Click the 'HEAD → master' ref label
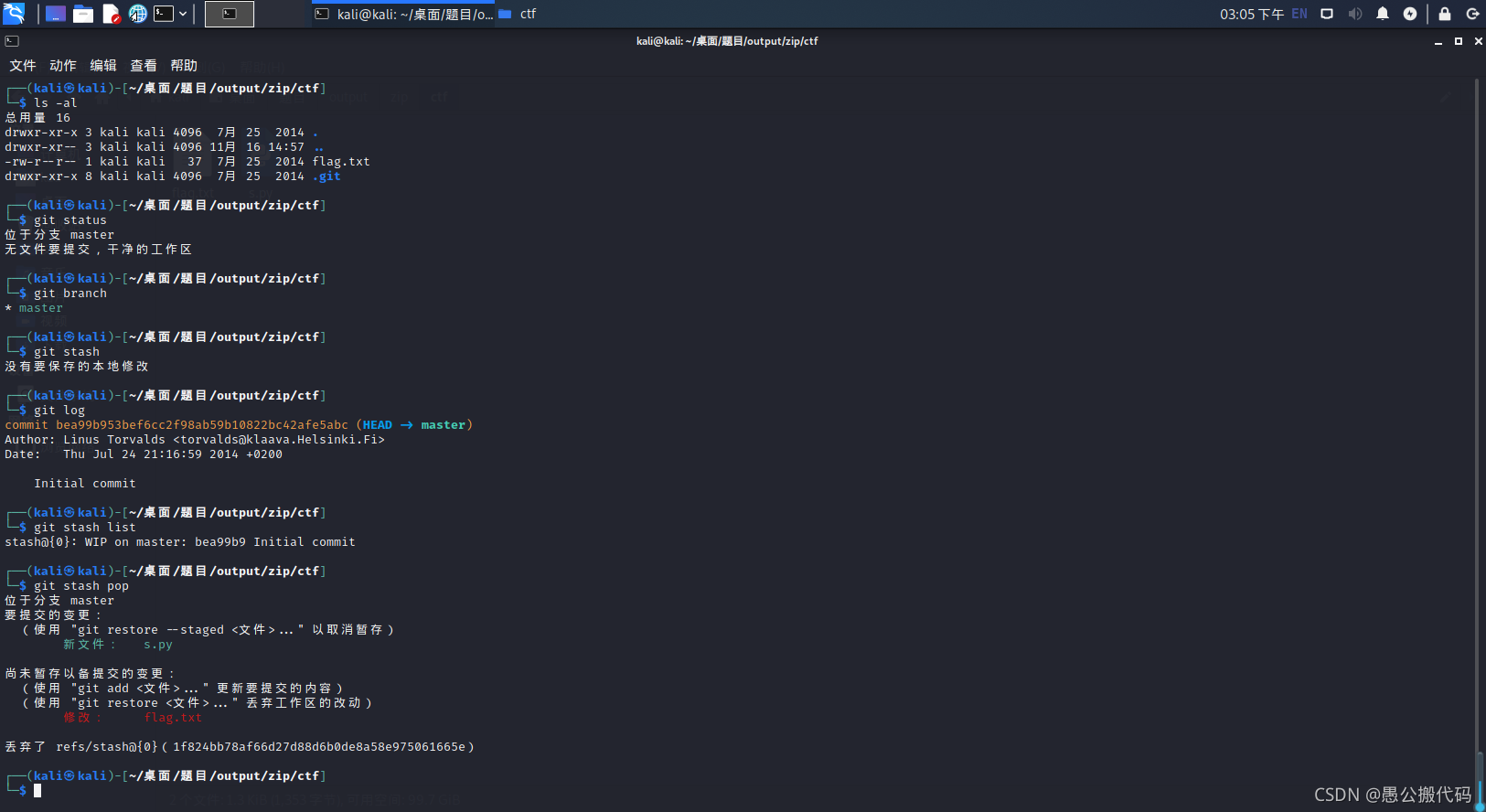 pos(414,425)
